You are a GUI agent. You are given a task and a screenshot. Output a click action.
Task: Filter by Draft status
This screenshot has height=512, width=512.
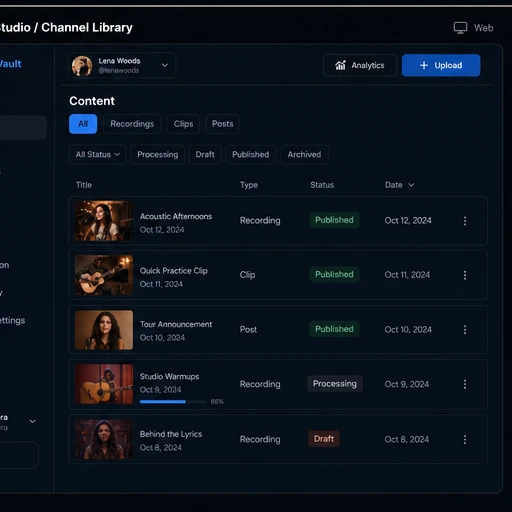[205, 154]
